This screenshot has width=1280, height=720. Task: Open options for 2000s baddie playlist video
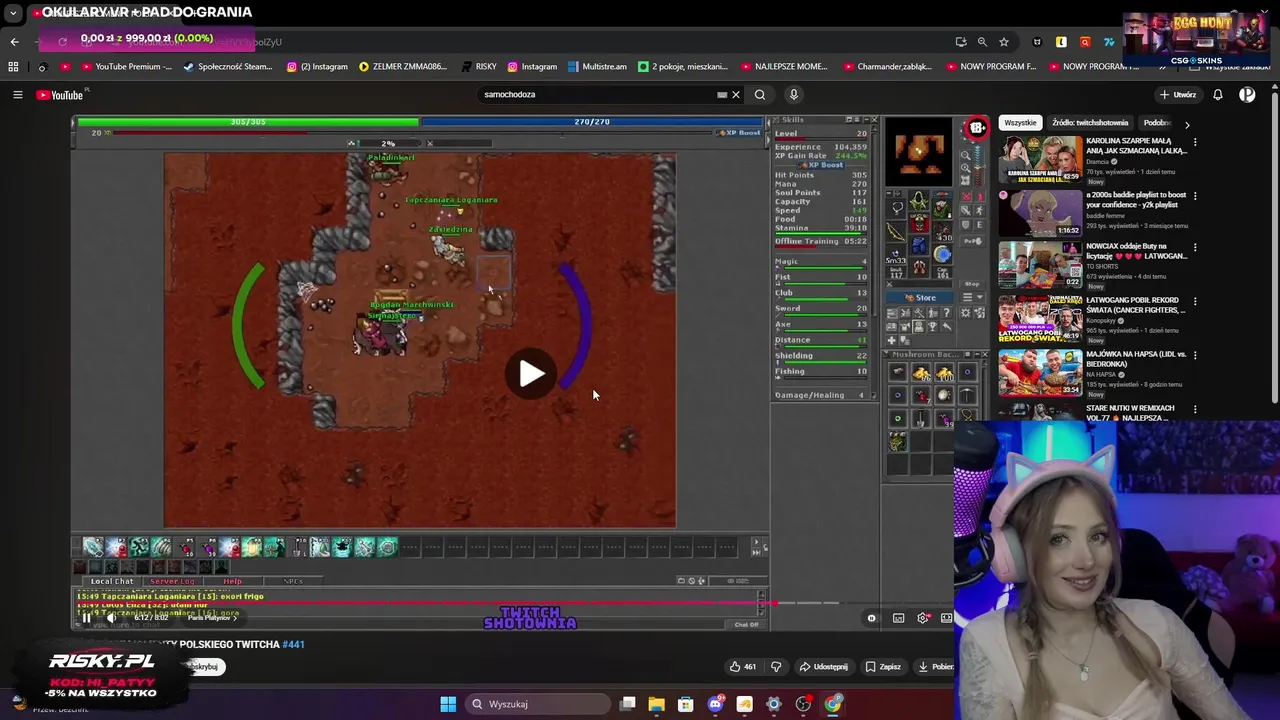point(1195,196)
